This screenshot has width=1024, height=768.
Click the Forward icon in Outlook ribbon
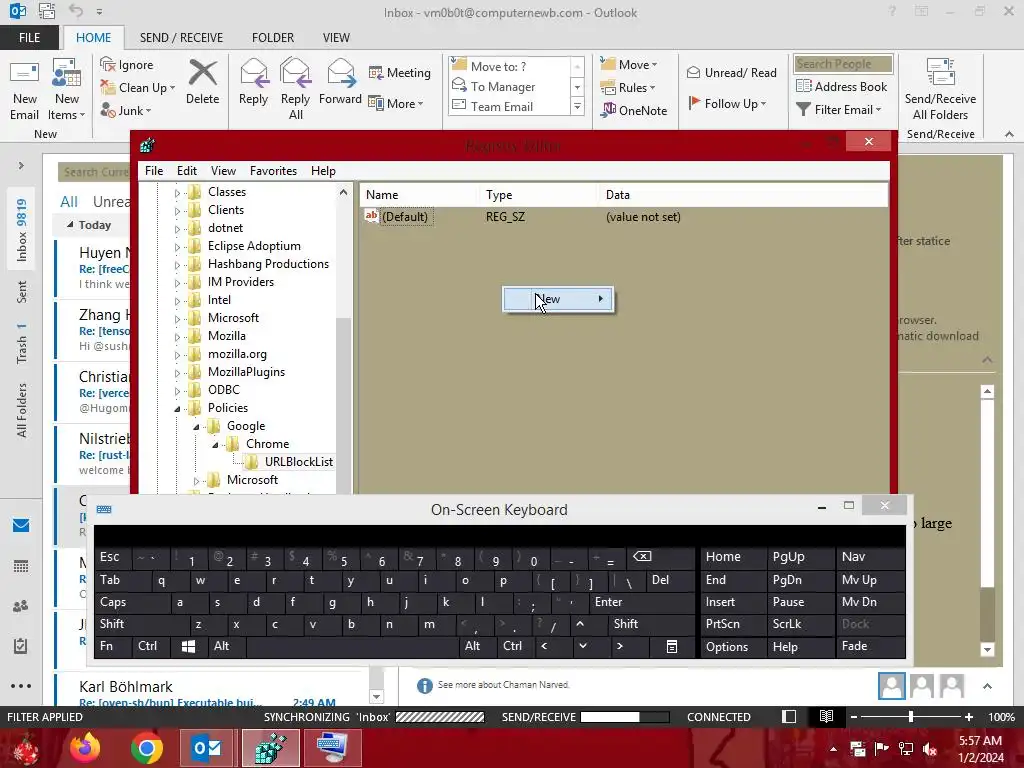[340, 82]
